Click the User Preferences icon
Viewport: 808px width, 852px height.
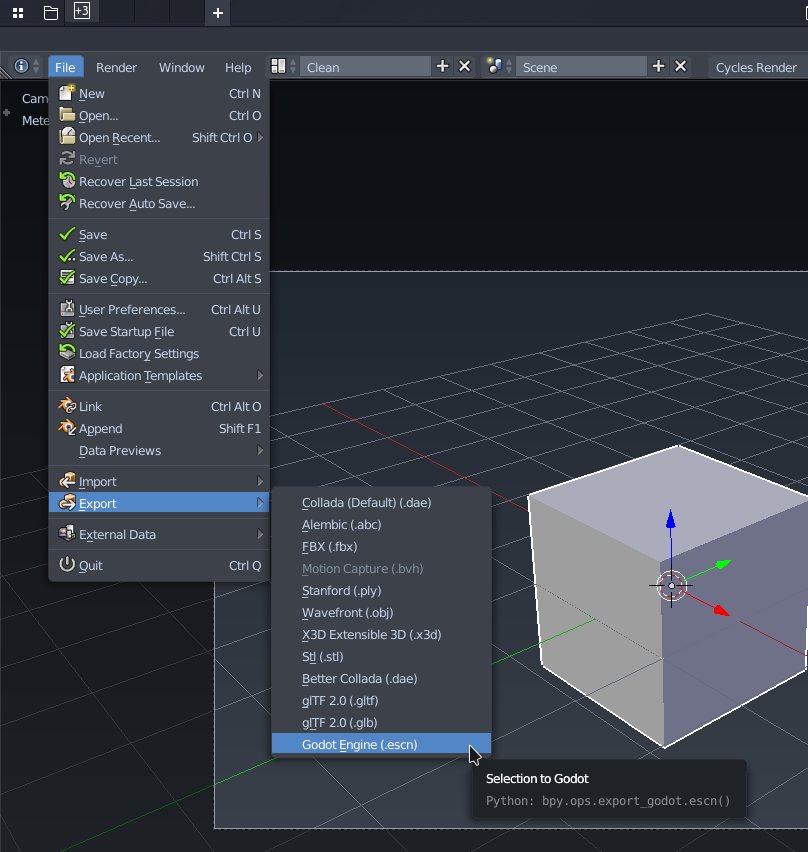coord(67,309)
